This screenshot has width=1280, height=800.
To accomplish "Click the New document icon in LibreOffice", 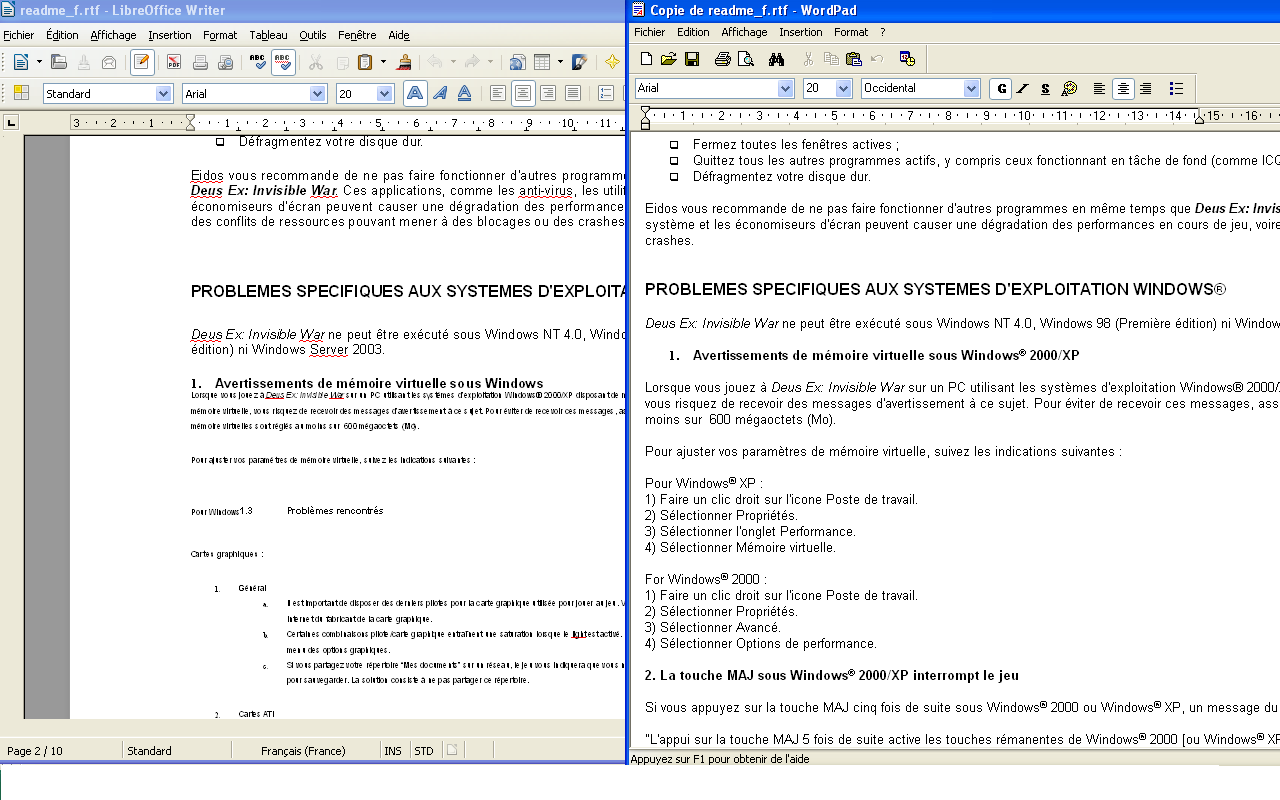I will 21,62.
